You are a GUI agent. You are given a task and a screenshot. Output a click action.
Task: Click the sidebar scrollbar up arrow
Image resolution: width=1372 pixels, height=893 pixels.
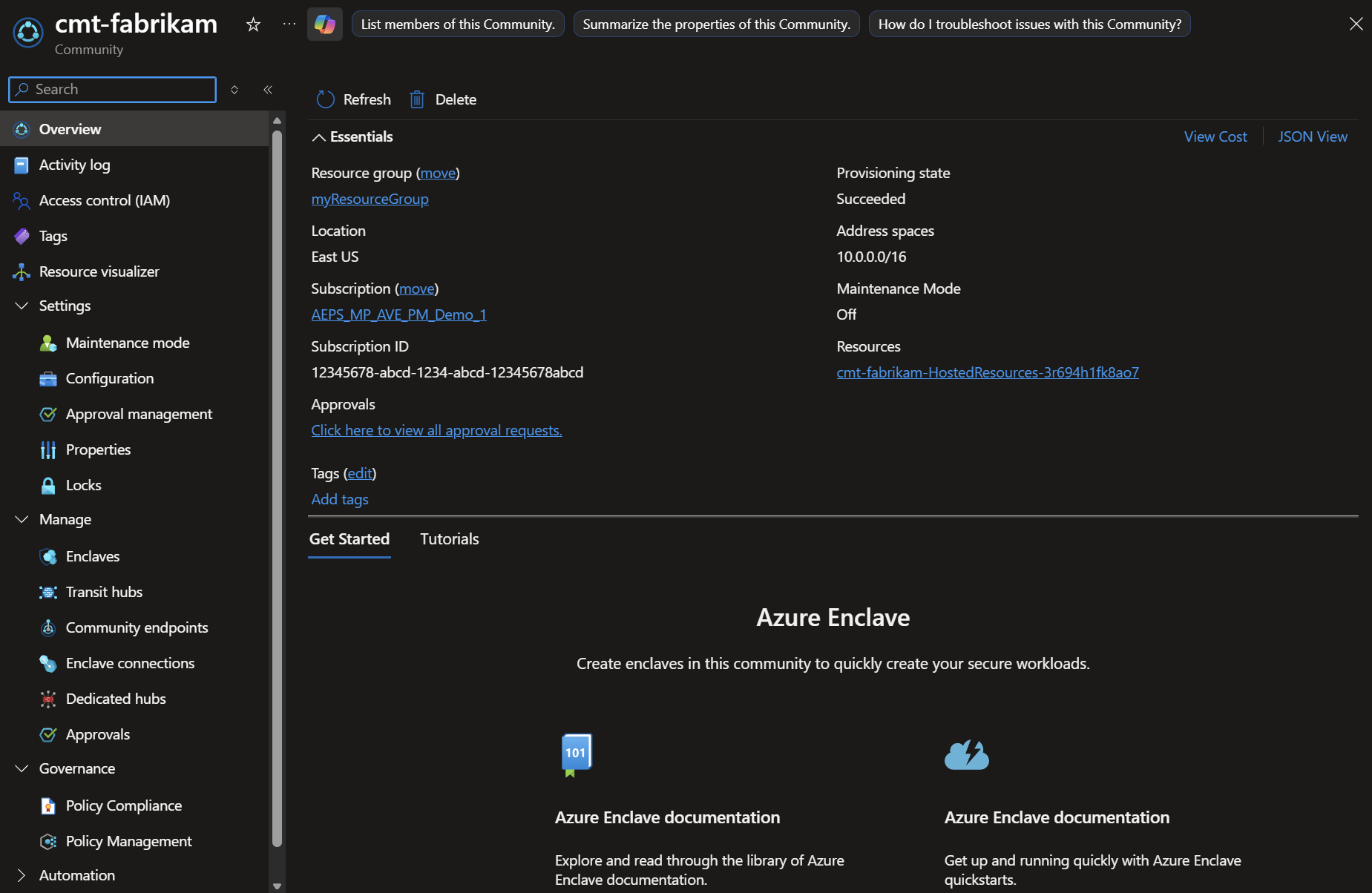pos(277,121)
